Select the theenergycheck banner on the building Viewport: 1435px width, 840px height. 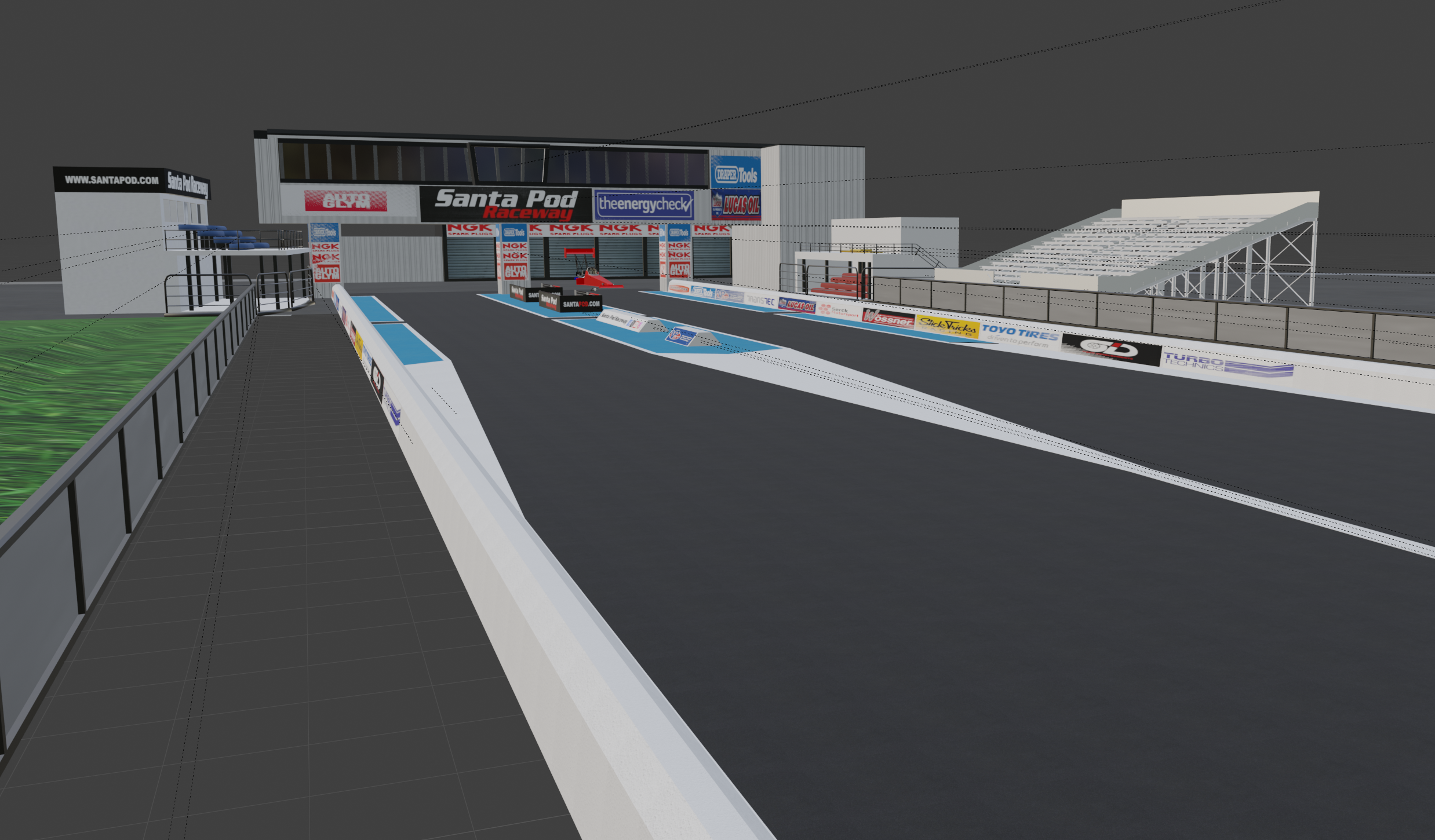click(x=644, y=204)
